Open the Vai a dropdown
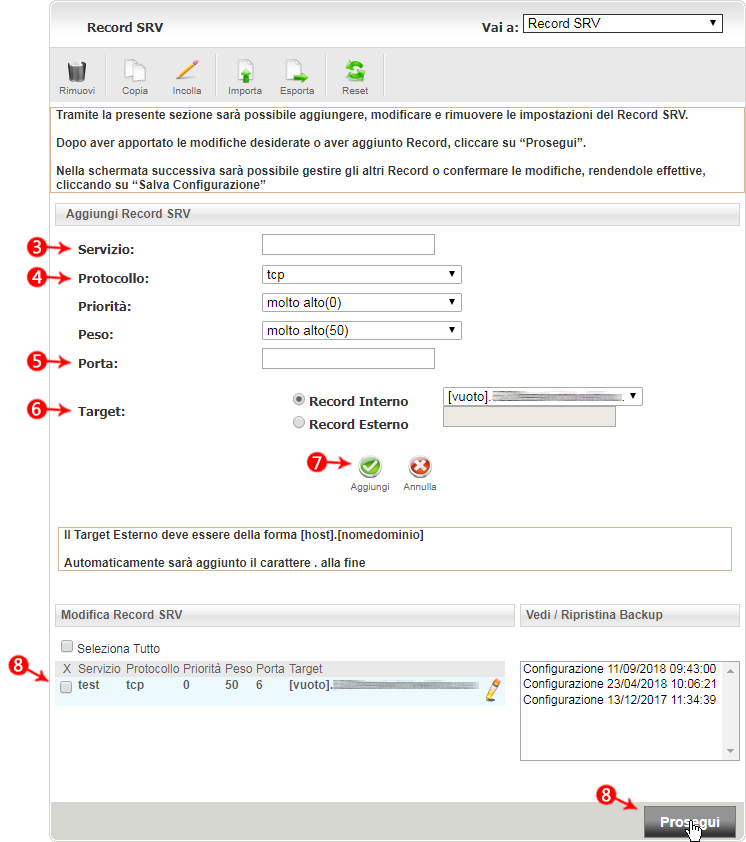The height and width of the screenshot is (842, 746). tap(622, 24)
